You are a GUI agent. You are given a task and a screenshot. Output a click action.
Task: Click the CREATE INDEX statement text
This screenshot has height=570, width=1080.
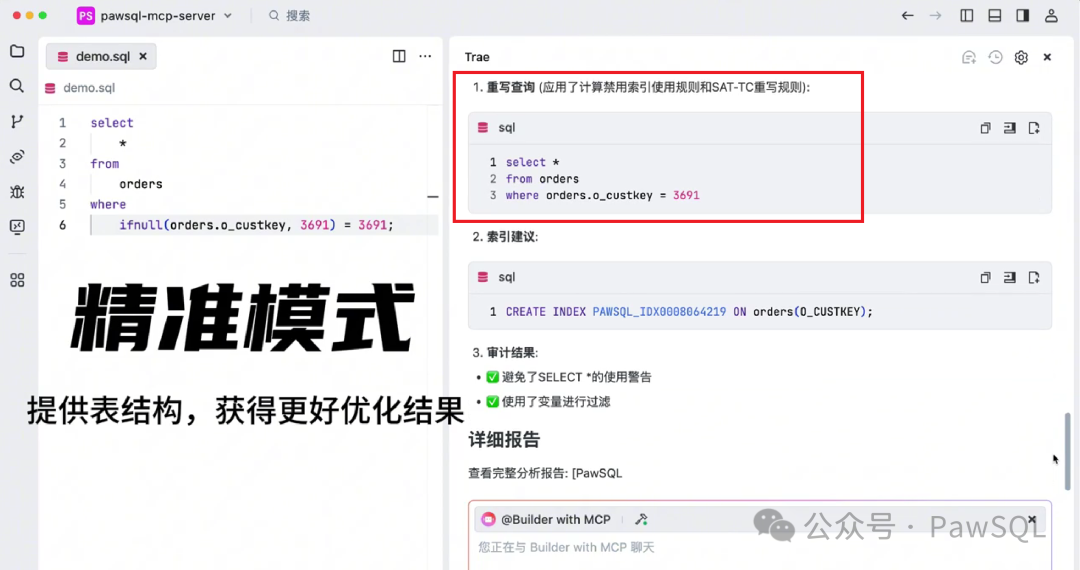689,312
